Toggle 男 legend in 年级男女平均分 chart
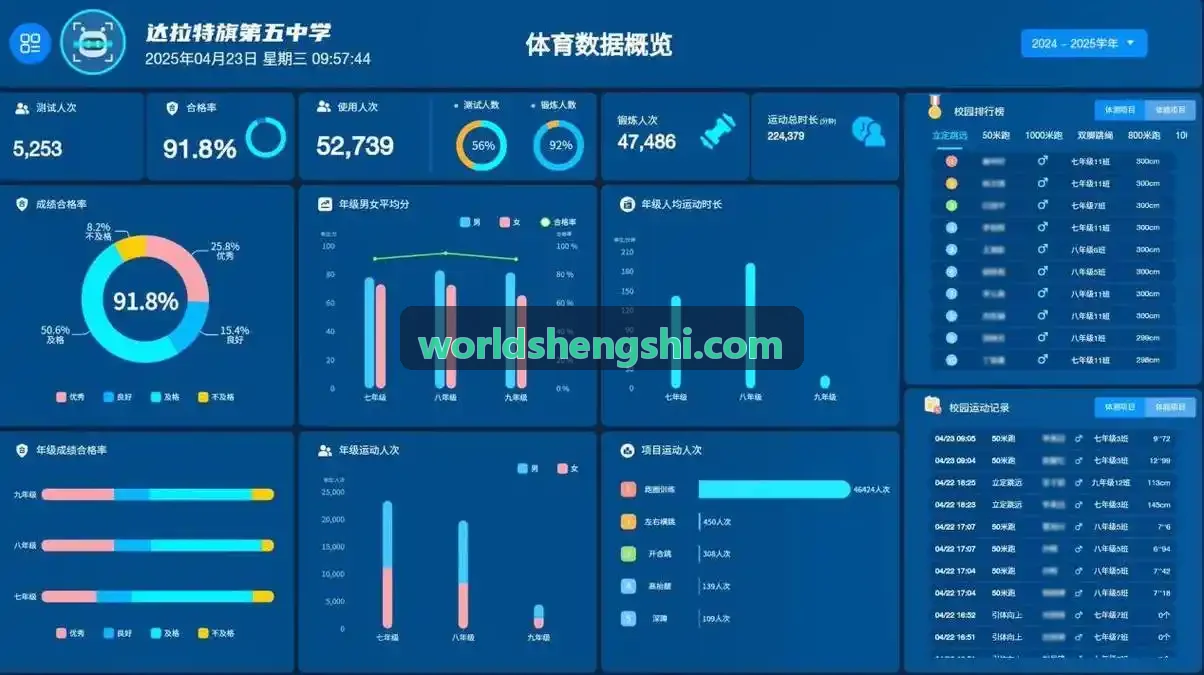The image size is (1204, 675). (x=470, y=222)
